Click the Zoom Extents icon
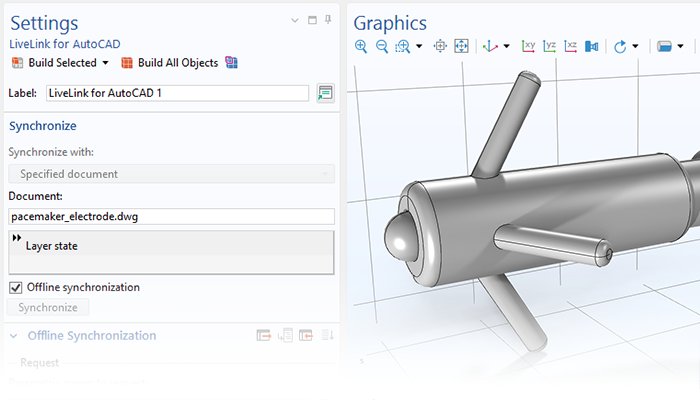The image size is (700, 400). (x=461, y=46)
